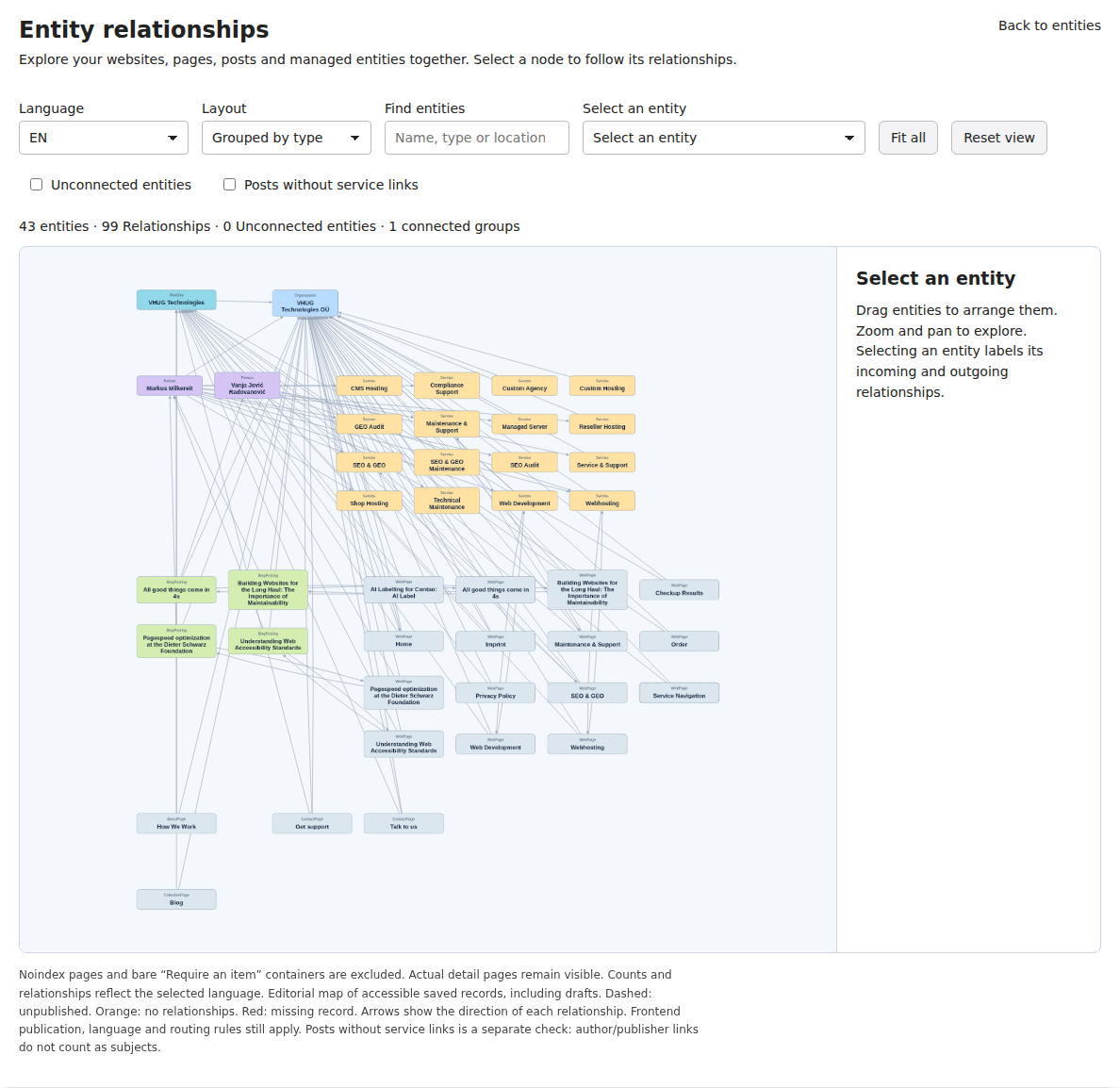The height and width of the screenshot is (1088, 1120).
Task: Click the Service Navigation page node
Action: (679, 693)
